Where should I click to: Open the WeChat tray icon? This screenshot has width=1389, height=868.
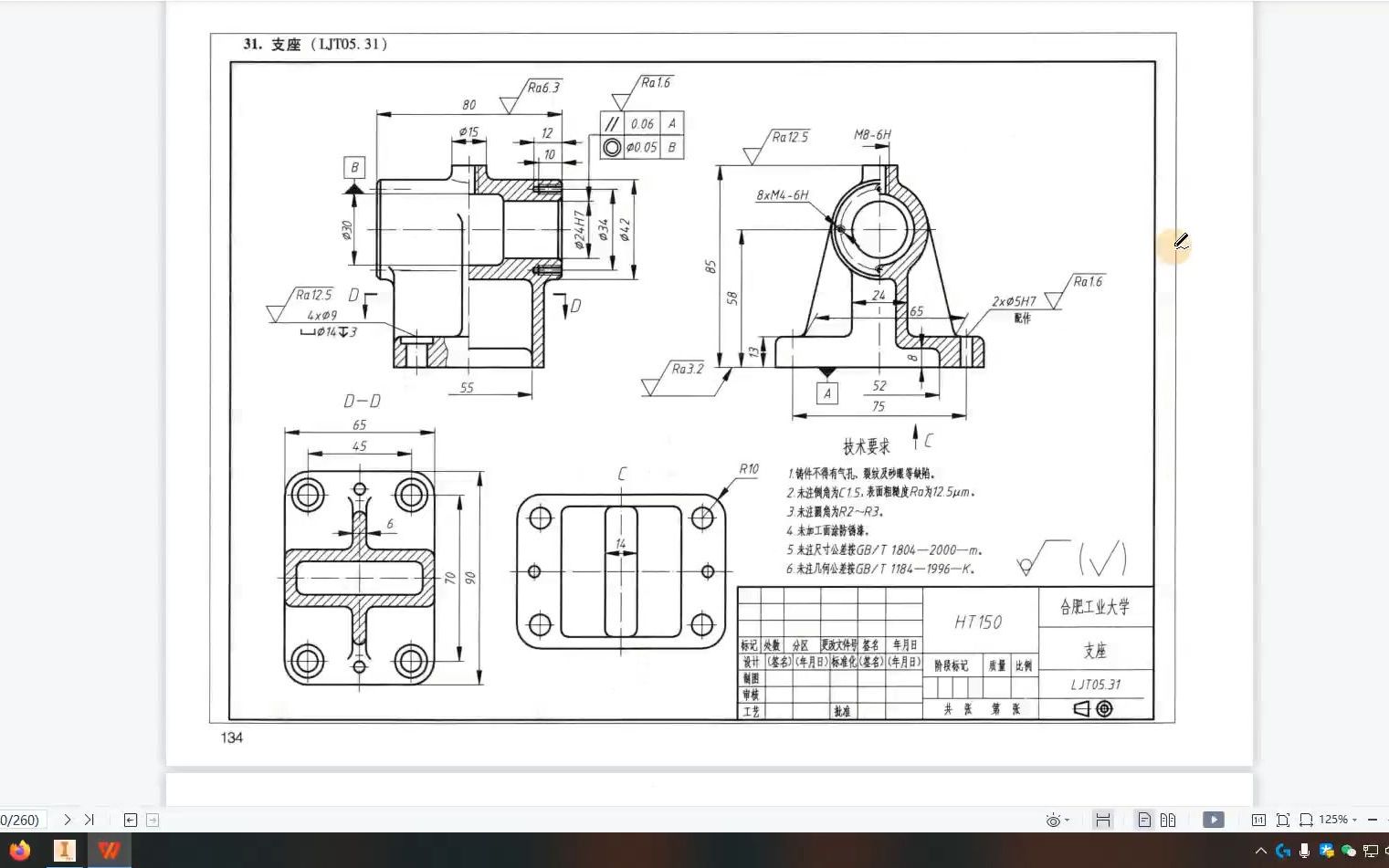click(1349, 851)
